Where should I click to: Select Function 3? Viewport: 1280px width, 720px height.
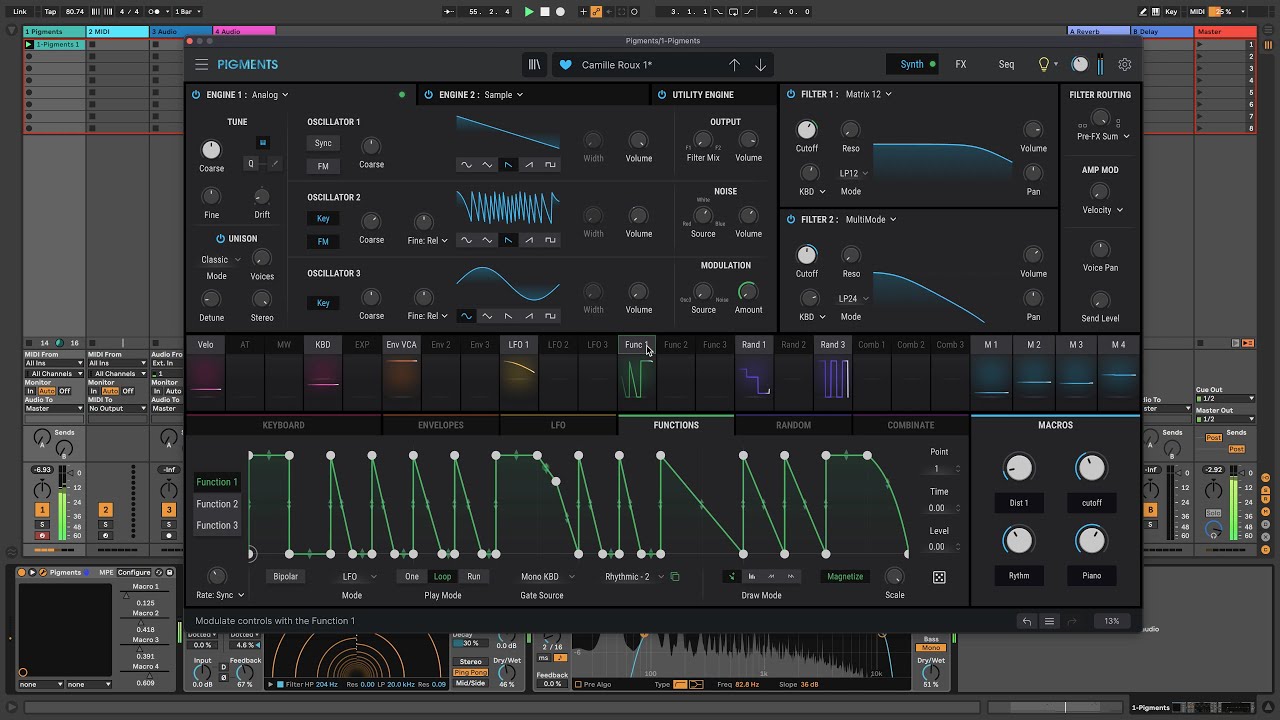pos(217,526)
